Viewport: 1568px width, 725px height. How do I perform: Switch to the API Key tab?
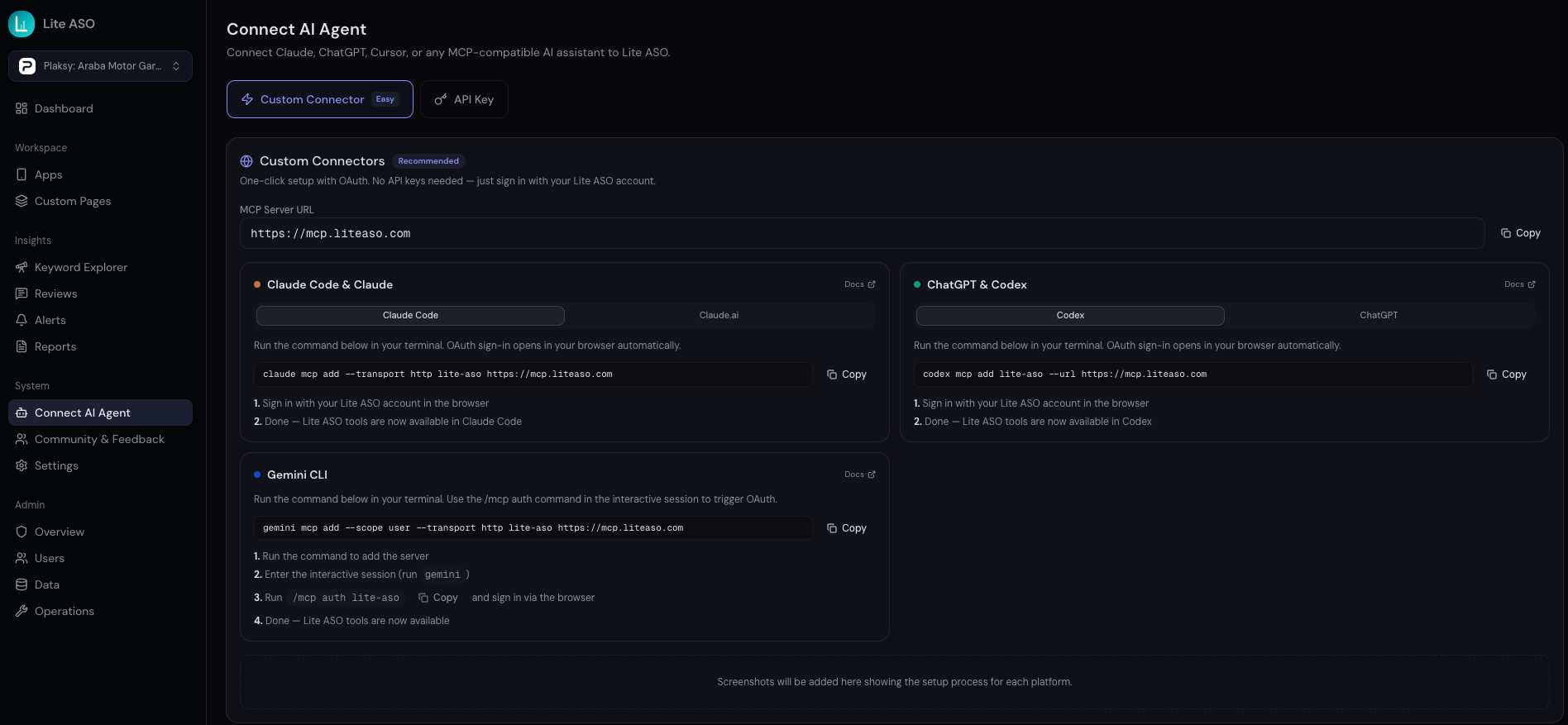point(464,99)
